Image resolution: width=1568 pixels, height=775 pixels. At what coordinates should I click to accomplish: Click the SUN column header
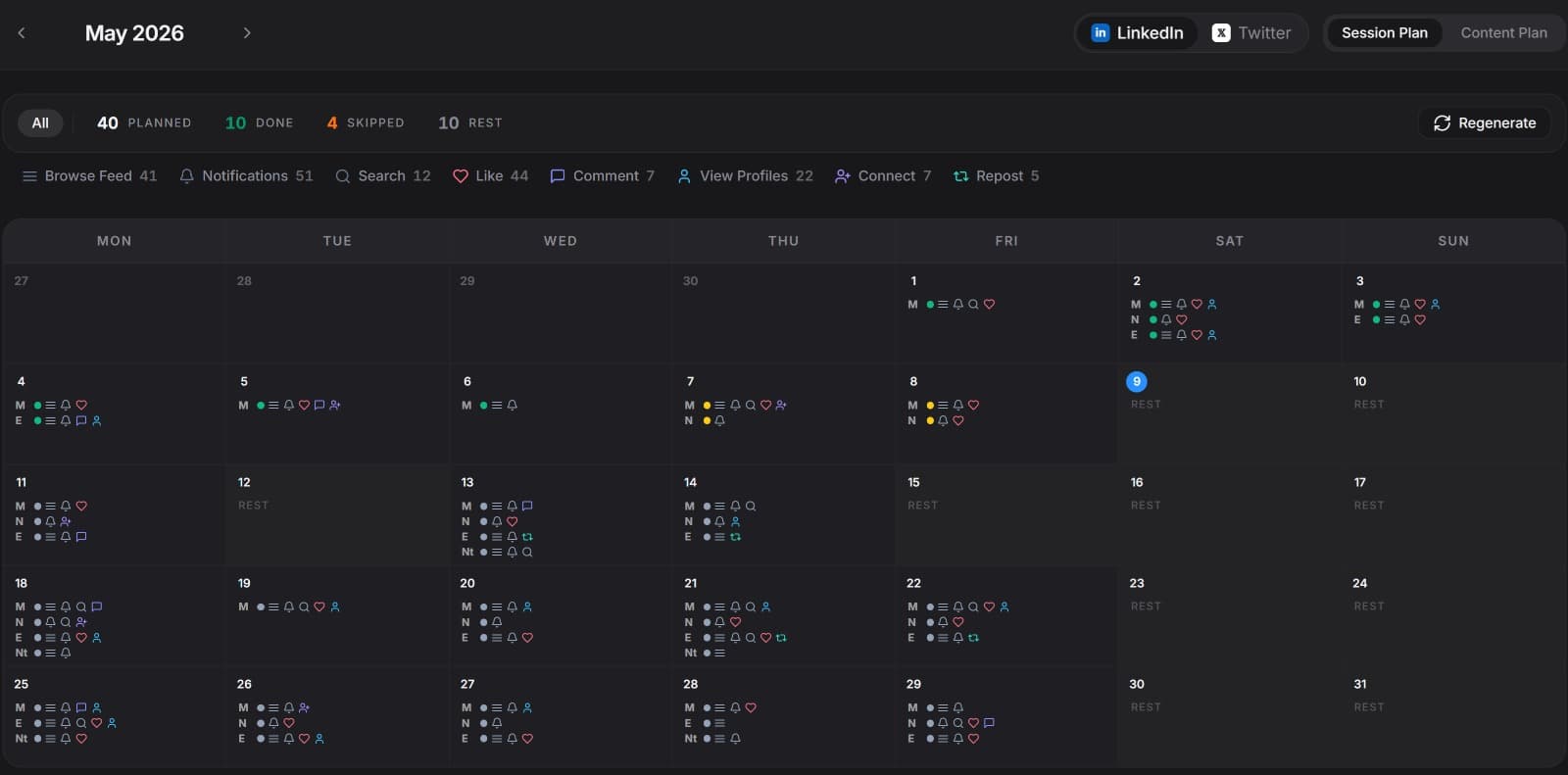click(1453, 241)
